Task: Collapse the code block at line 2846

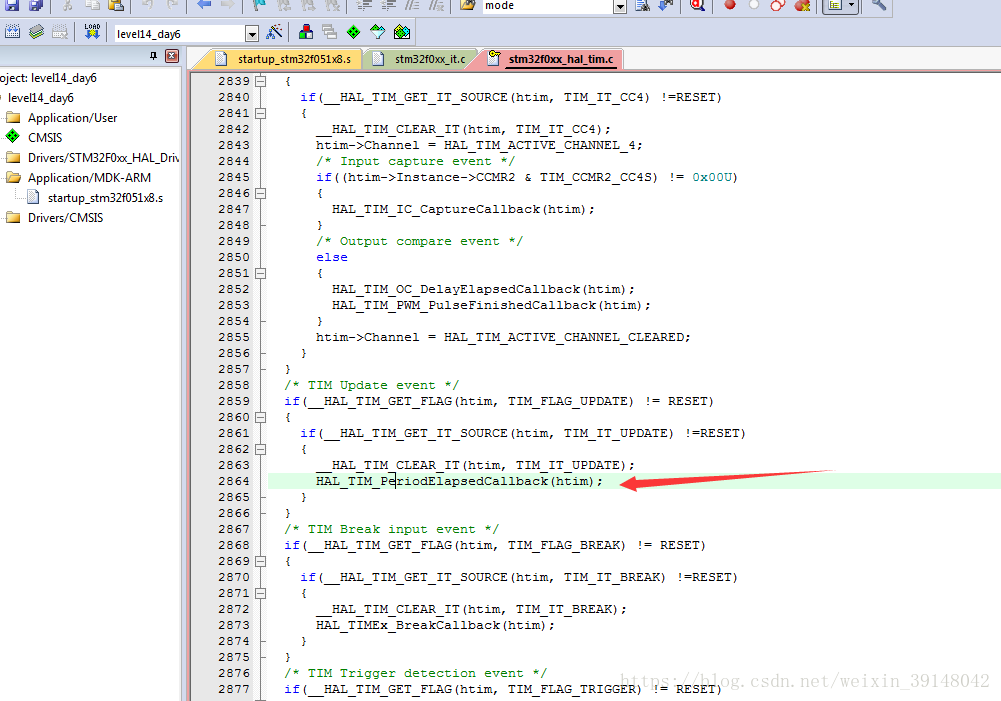Action: click(260, 193)
